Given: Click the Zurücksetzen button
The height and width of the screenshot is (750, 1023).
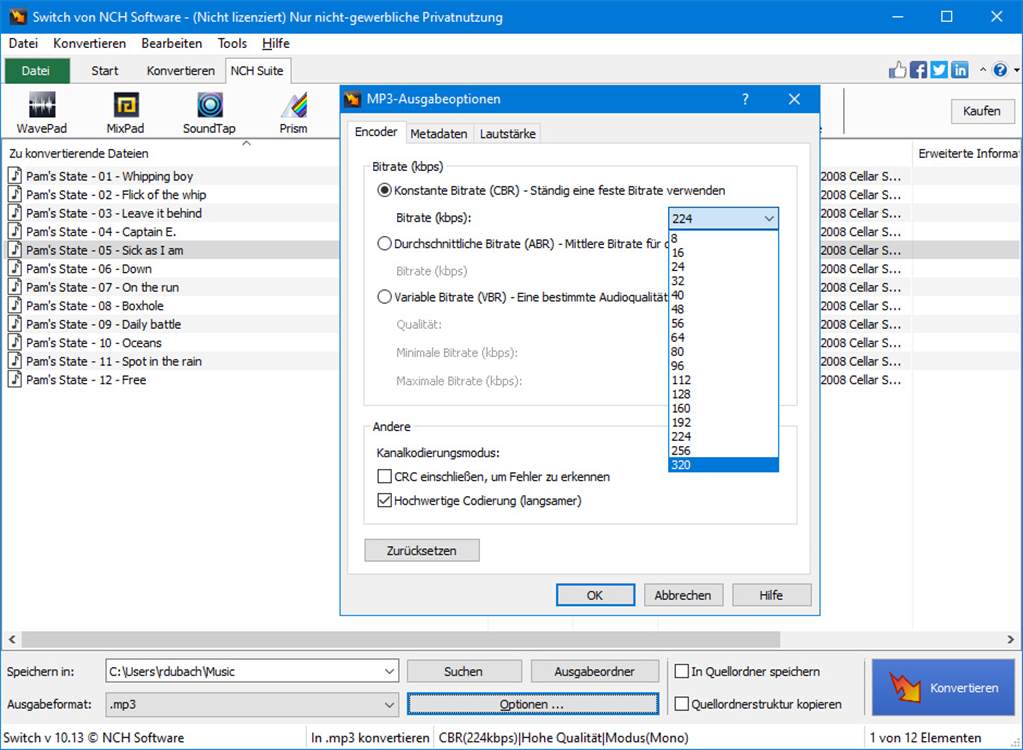Looking at the screenshot, I should pyautogui.click(x=421, y=550).
